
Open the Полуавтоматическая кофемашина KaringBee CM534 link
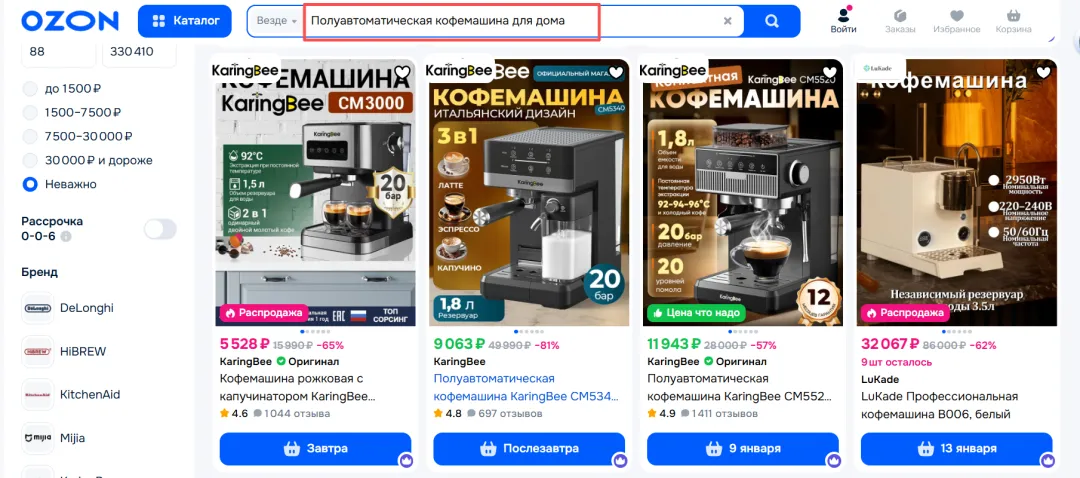click(x=526, y=388)
